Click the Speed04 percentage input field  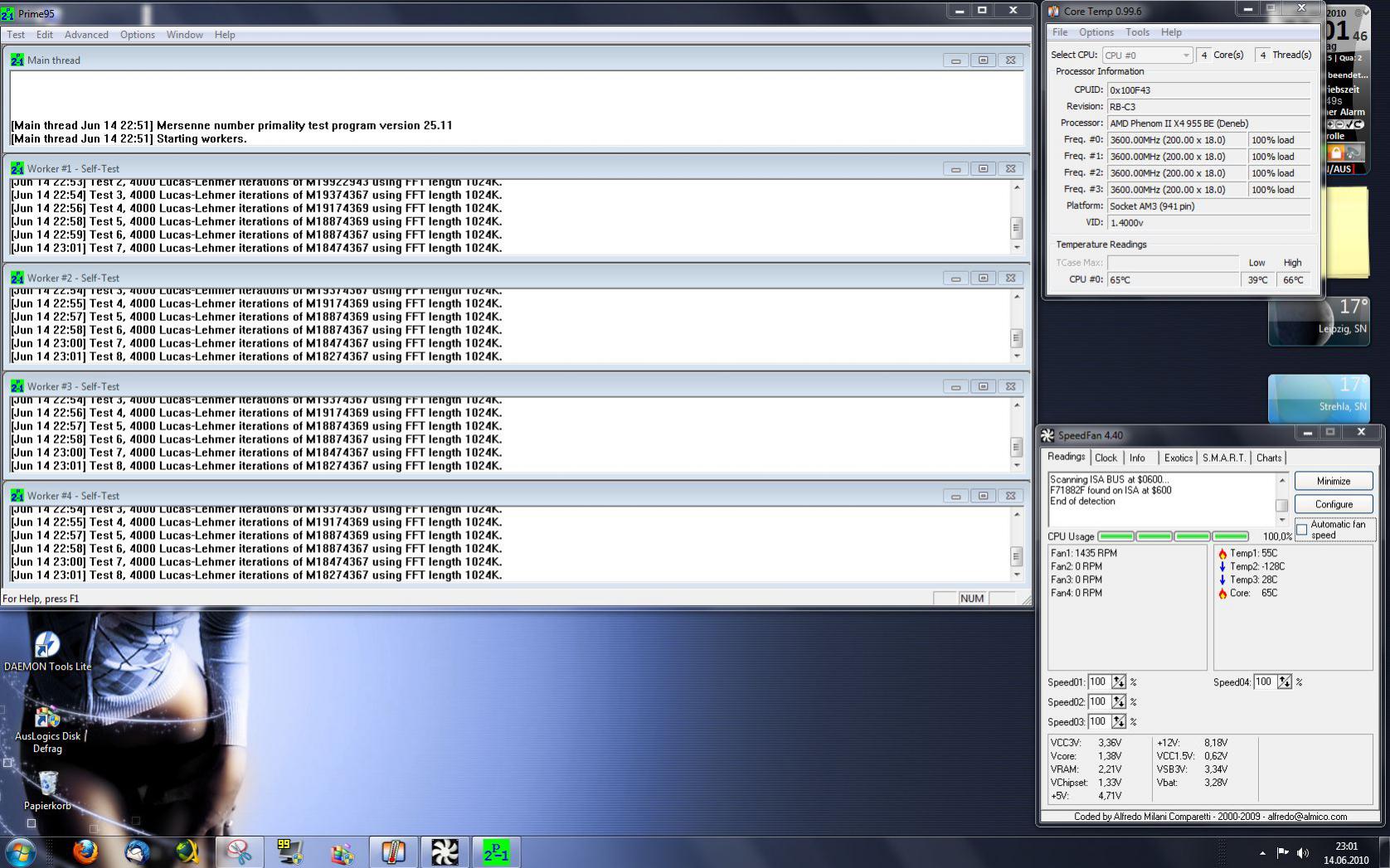1265,681
